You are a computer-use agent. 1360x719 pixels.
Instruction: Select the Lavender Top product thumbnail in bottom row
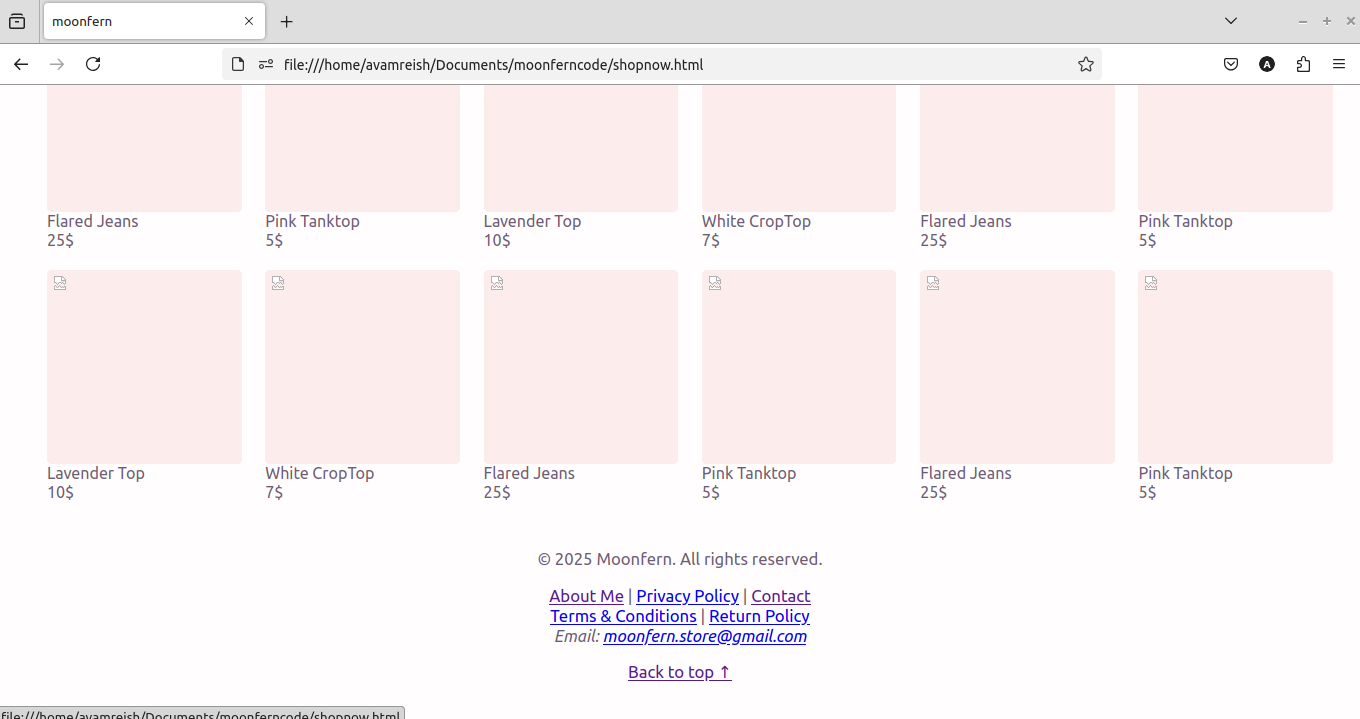pos(144,366)
